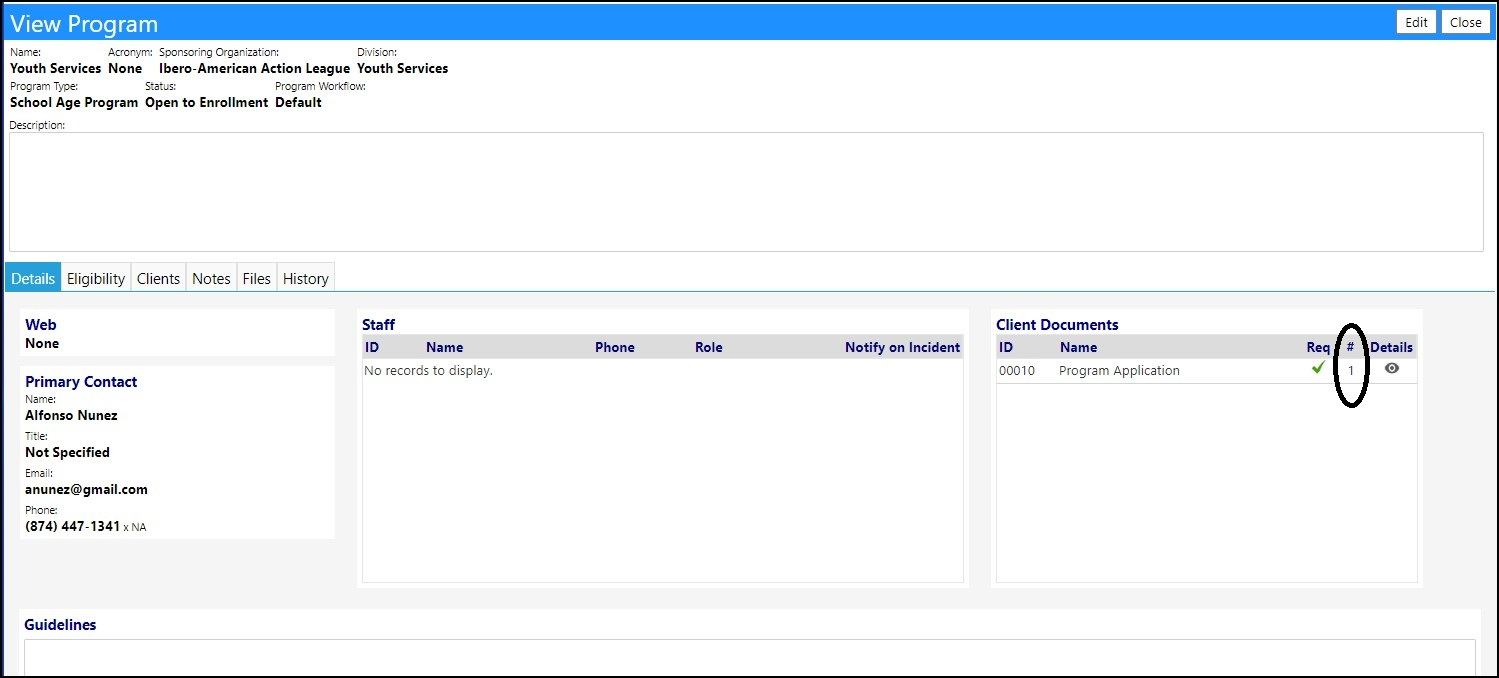Click the 'No records to display.' message
Screen dimensions: 1499x678
(x=429, y=370)
